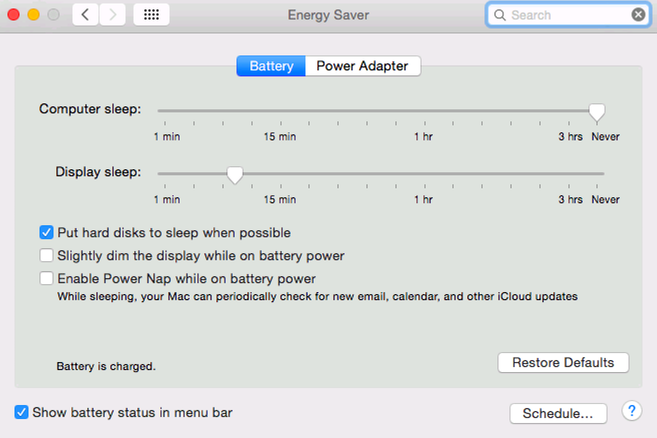Enable Power Nap while on battery power
This screenshot has width=657, height=438.
[47, 278]
